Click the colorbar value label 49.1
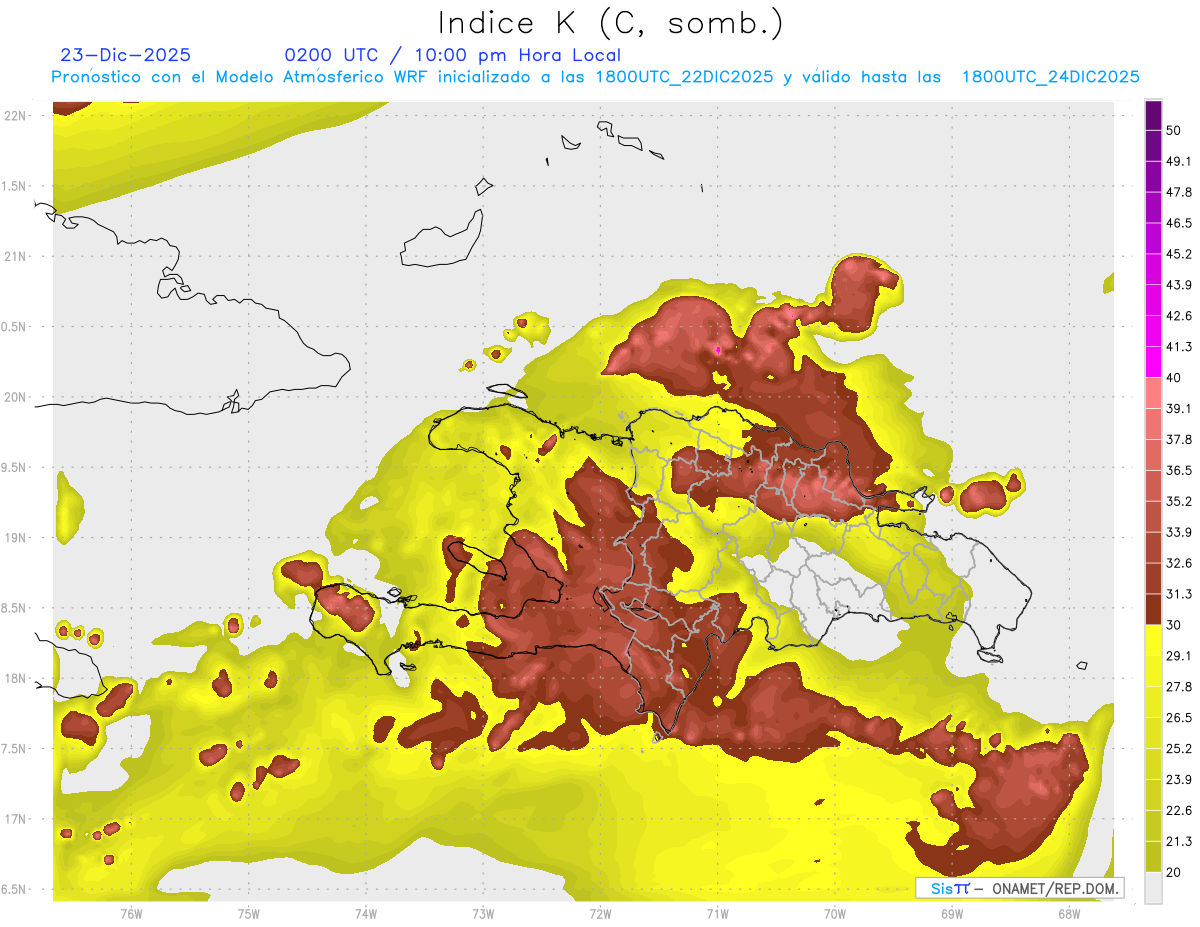 (x=1179, y=161)
